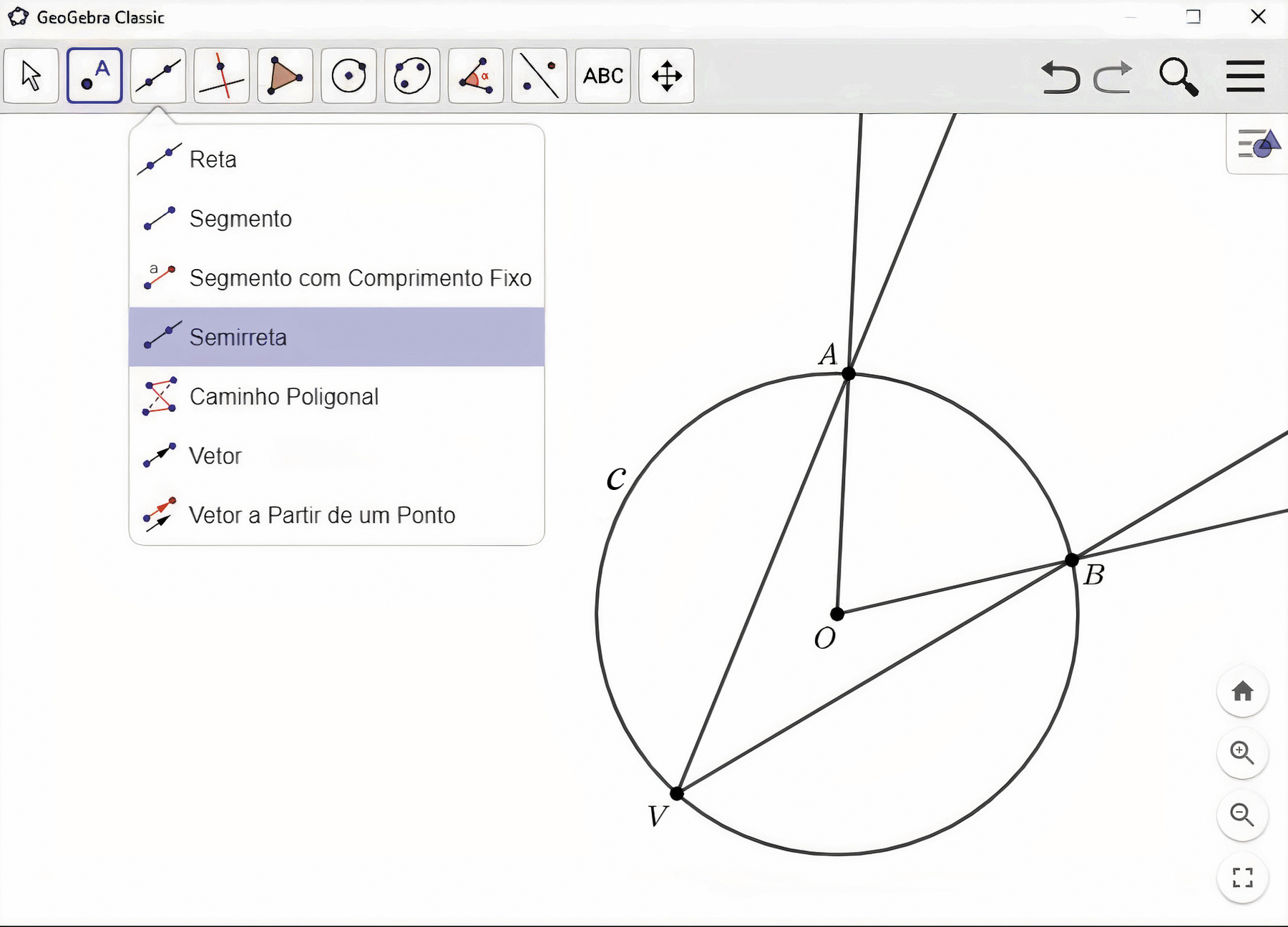Click the GeoGebra Classic app logo
Screen dimensions: 1288x927
[19, 17]
